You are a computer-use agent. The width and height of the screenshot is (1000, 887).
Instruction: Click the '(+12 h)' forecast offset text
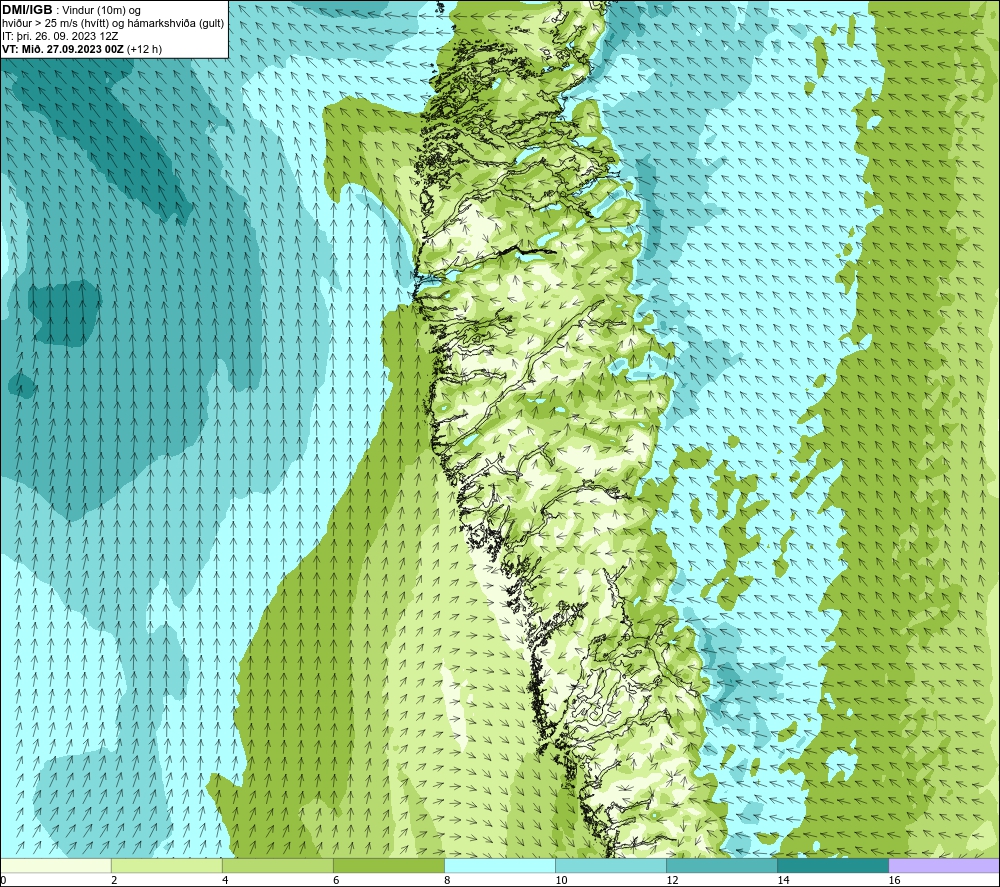coord(145,49)
